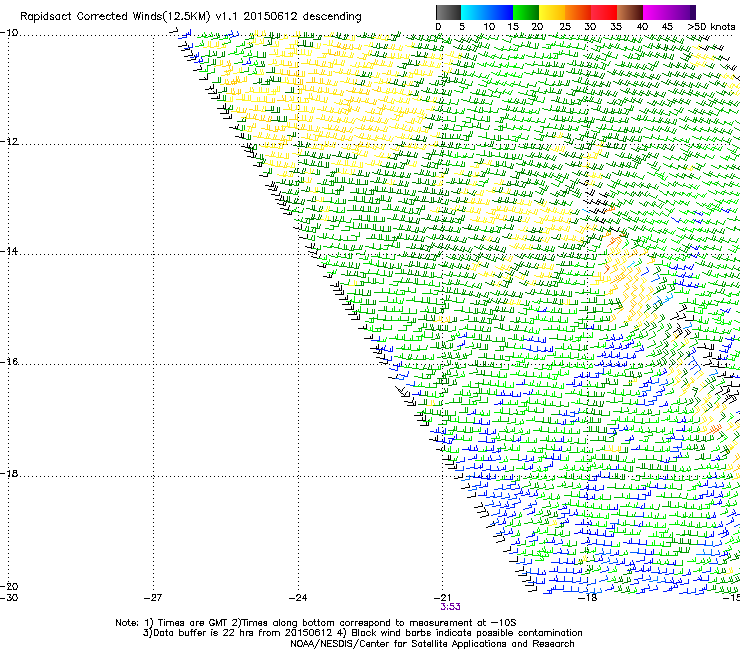Click the '-24' longitude axis label
The image size is (740, 650).
point(298,598)
